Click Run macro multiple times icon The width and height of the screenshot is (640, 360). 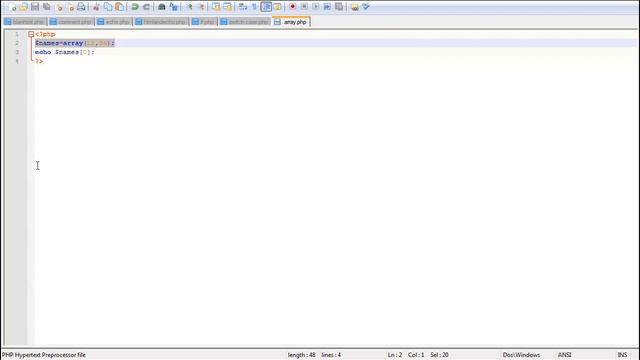coord(327,7)
